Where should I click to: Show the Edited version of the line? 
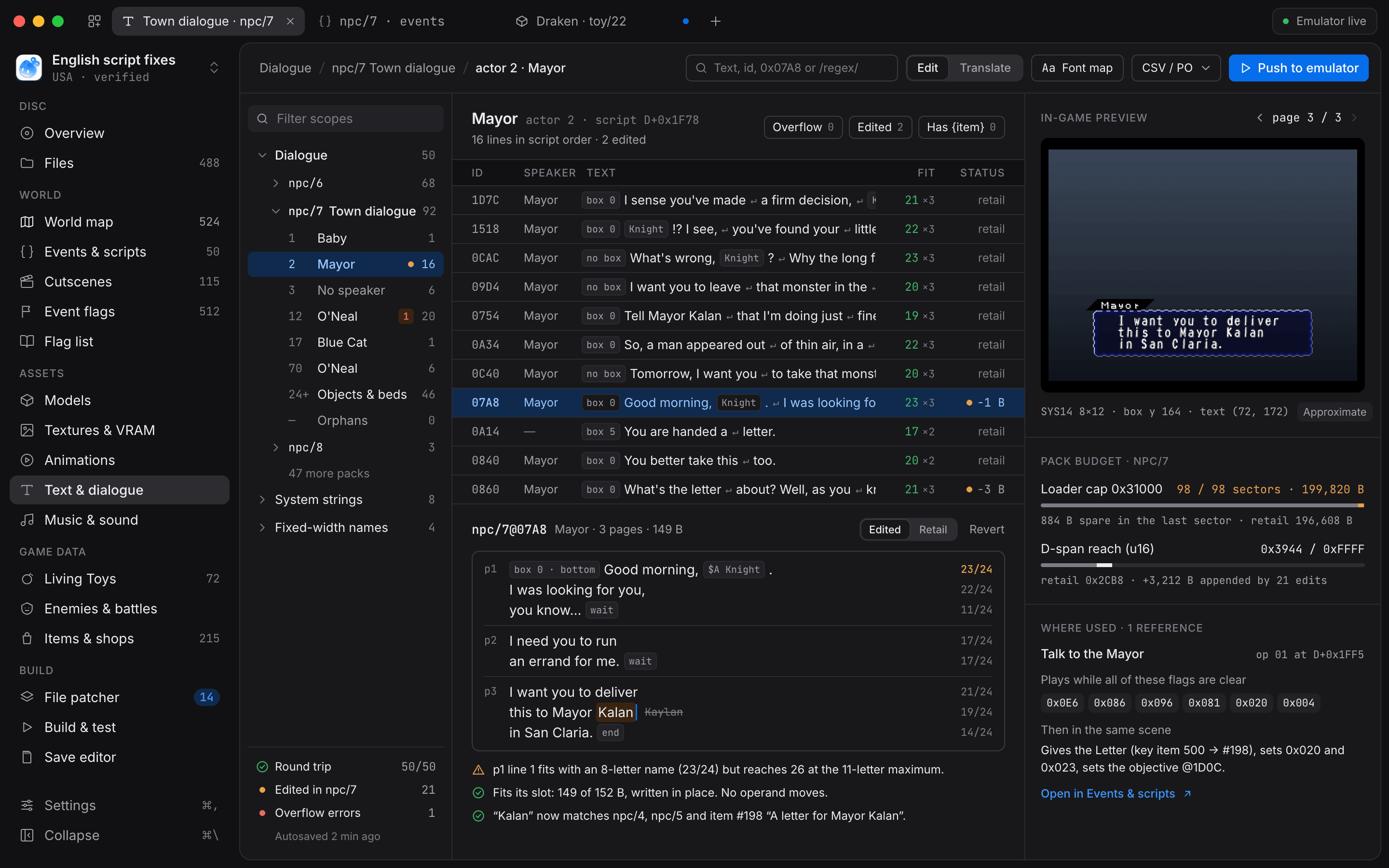[885, 529]
